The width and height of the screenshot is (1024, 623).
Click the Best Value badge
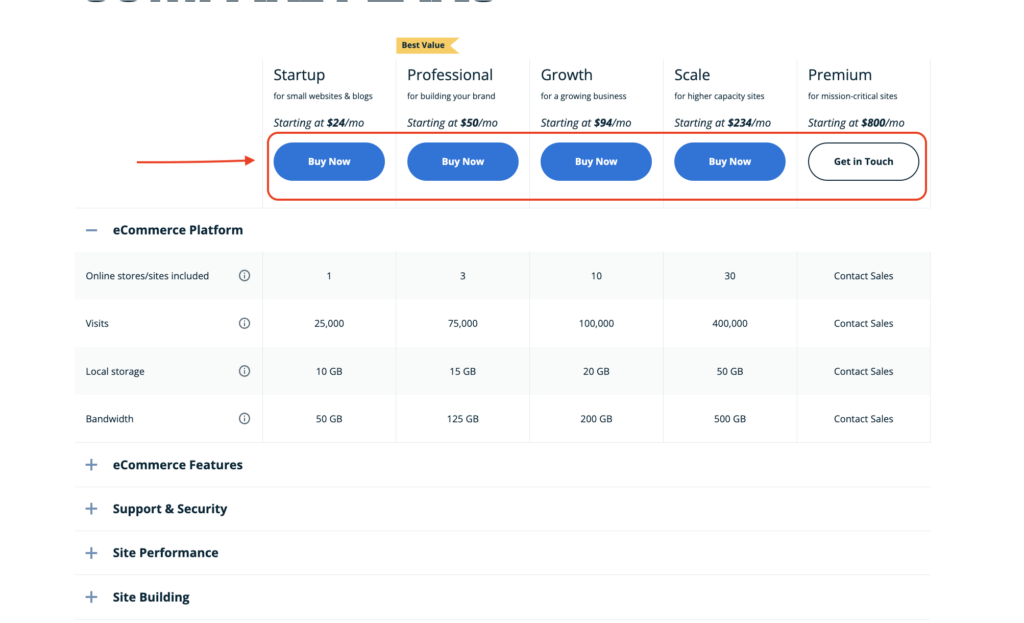coord(427,45)
